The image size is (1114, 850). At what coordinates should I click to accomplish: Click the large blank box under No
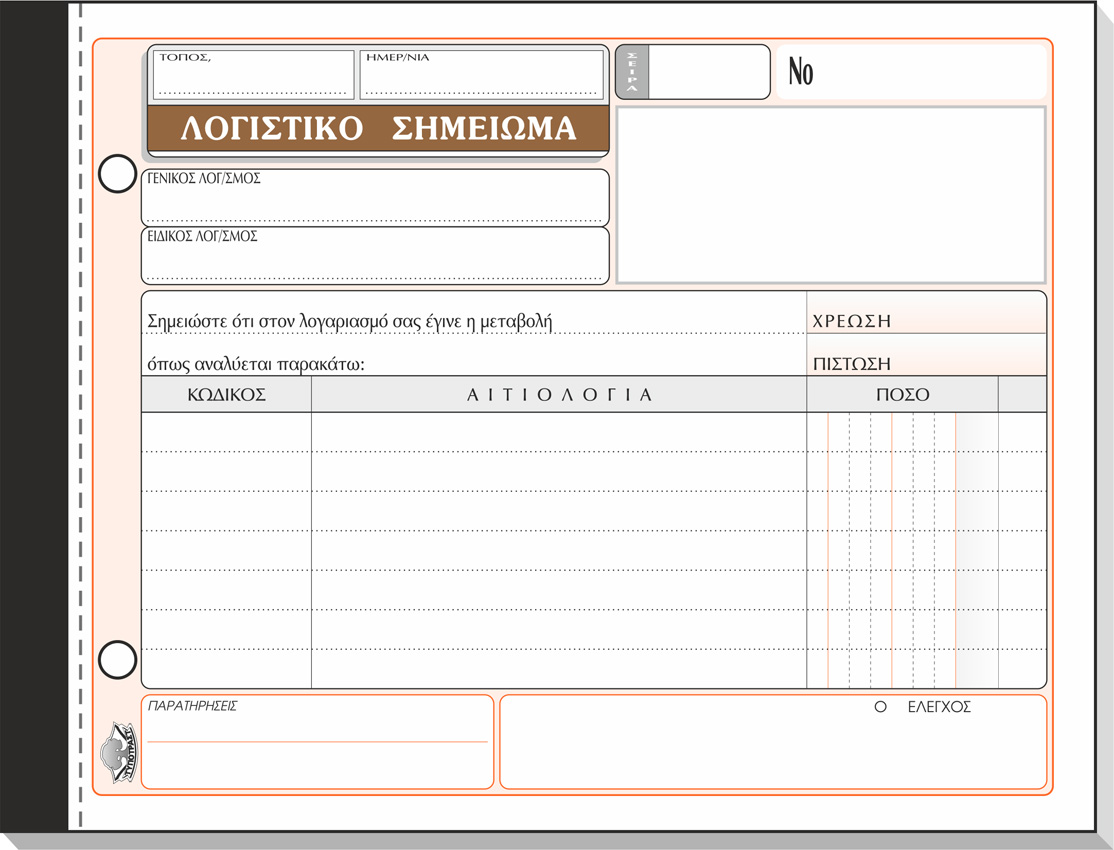pyautogui.click(x=831, y=195)
